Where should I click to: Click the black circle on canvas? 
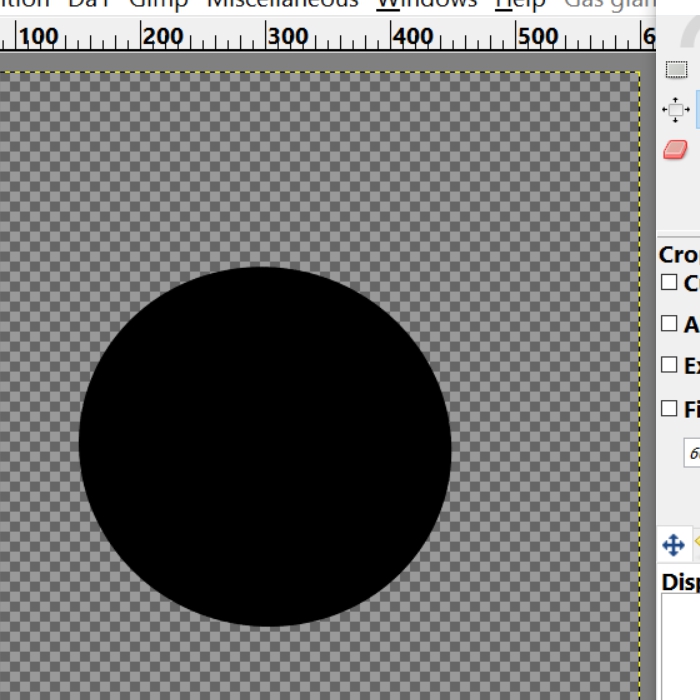point(265,447)
